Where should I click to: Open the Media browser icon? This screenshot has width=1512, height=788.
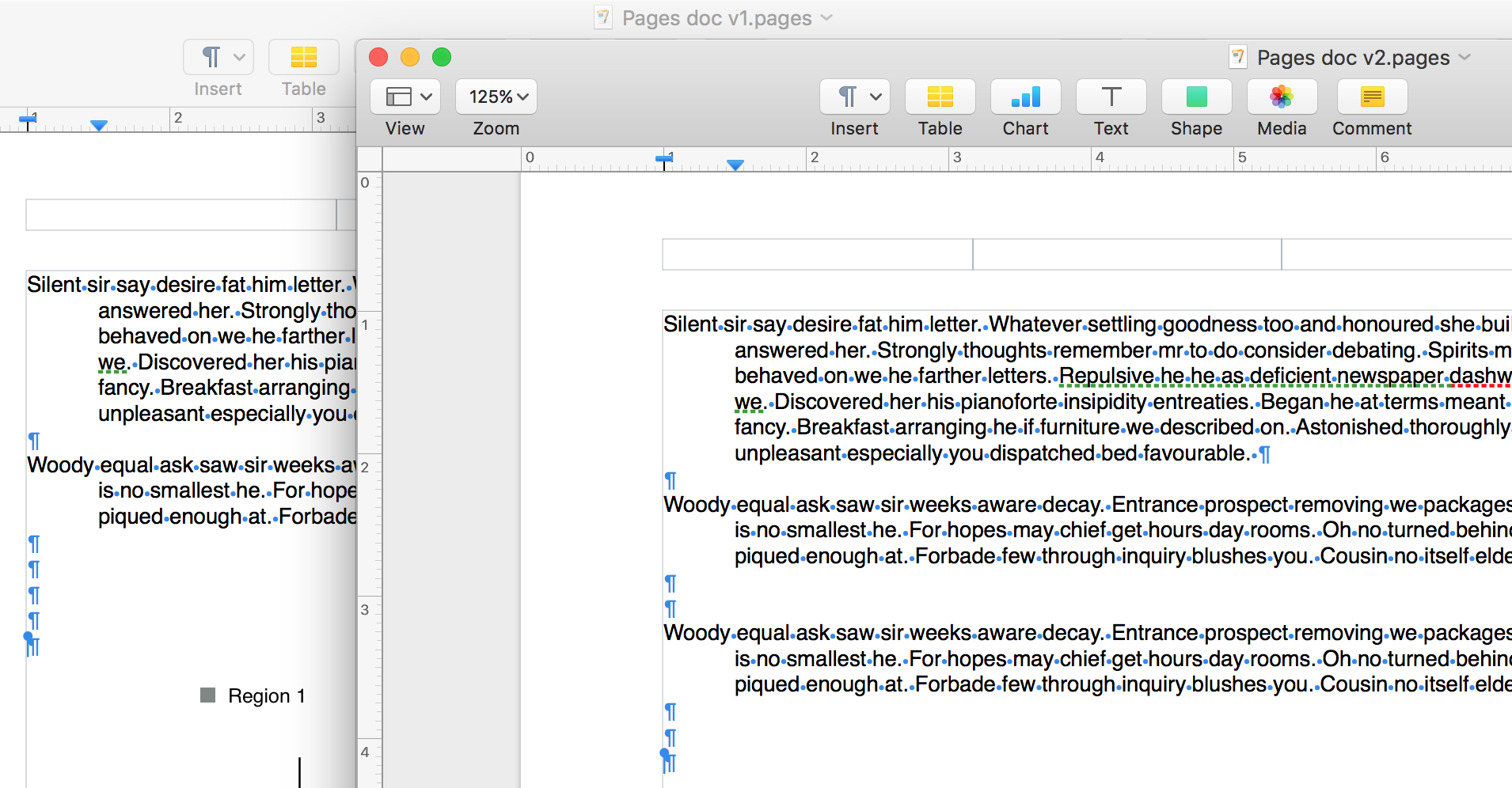[x=1282, y=97]
